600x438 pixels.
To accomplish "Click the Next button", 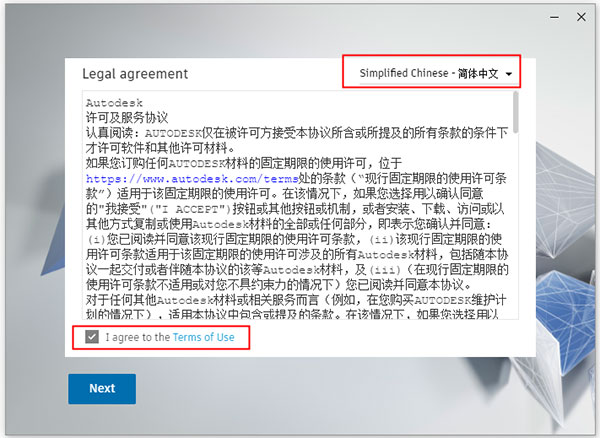I will coord(102,389).
